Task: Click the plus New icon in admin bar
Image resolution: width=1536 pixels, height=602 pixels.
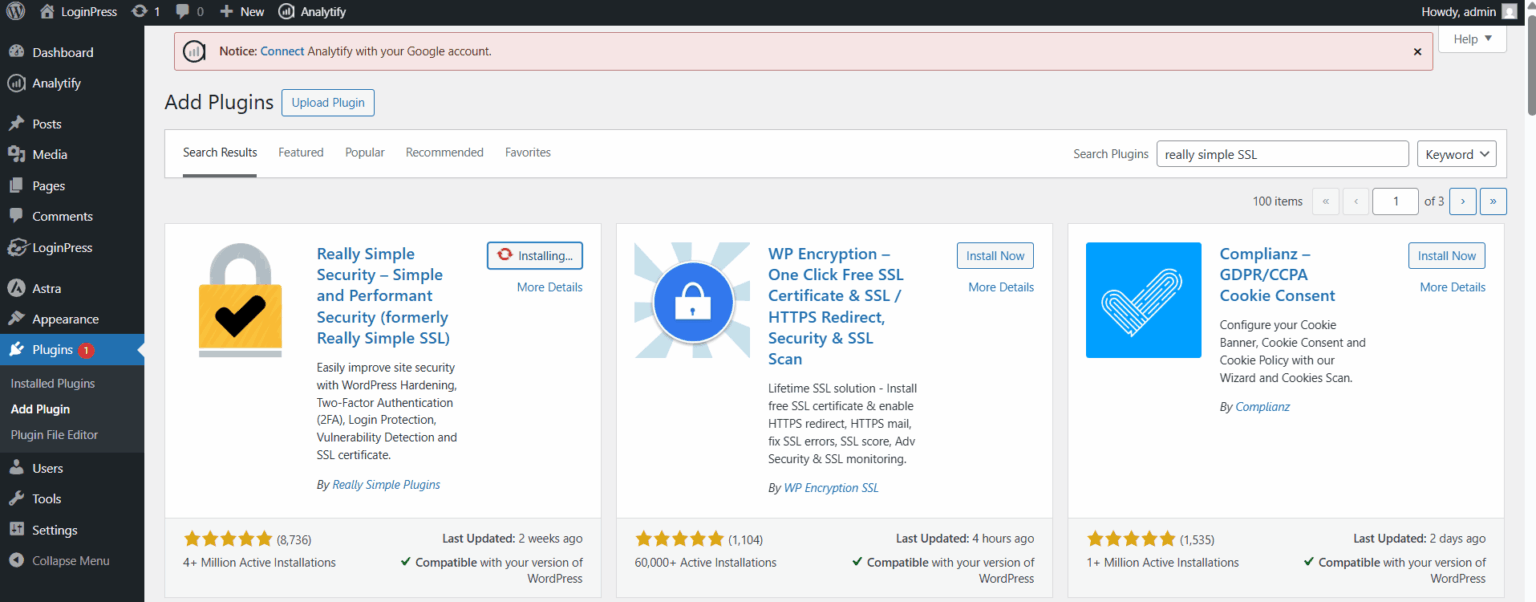Action: pos(226,12)
